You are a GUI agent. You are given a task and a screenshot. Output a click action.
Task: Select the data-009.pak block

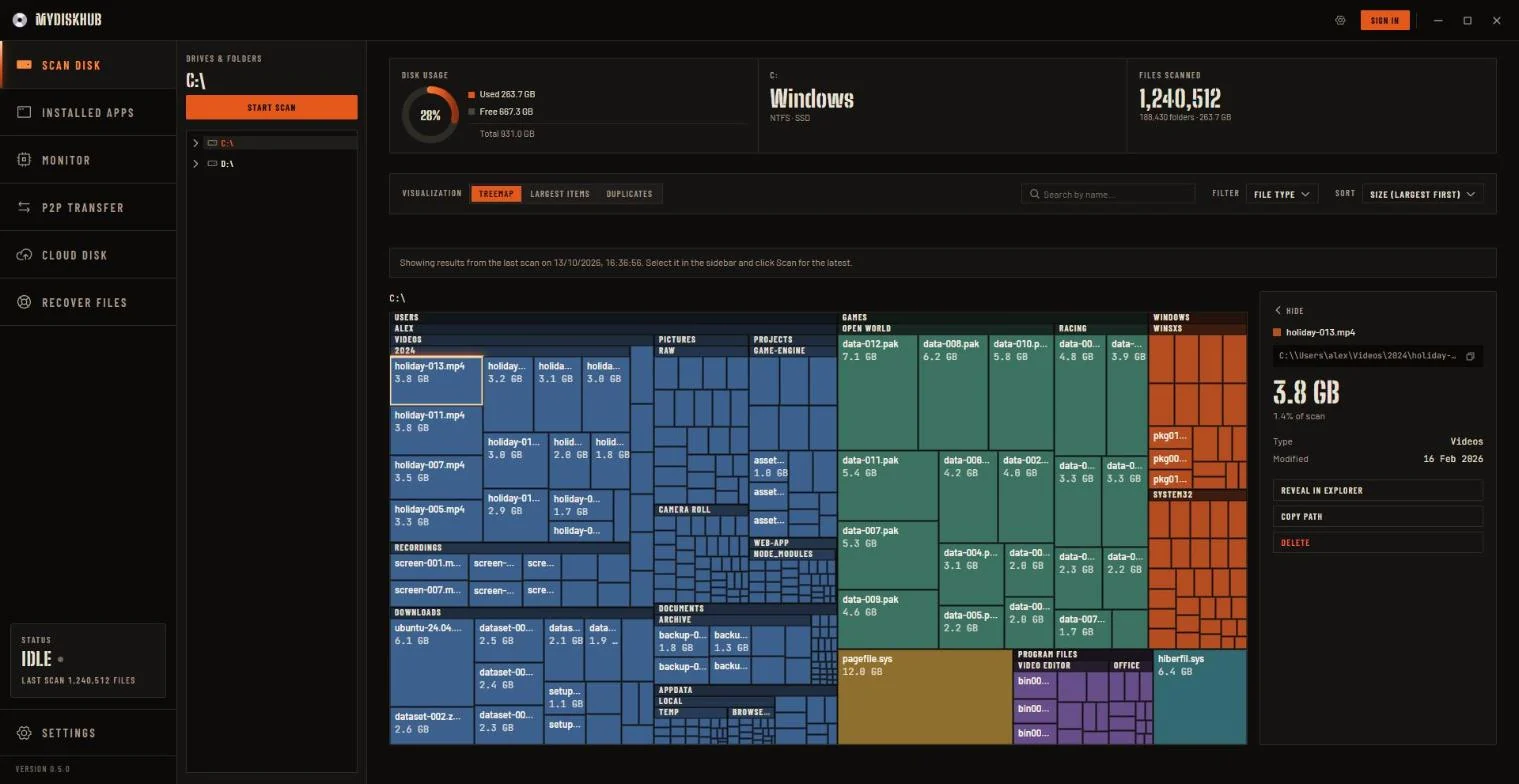[x=888, y=620]
